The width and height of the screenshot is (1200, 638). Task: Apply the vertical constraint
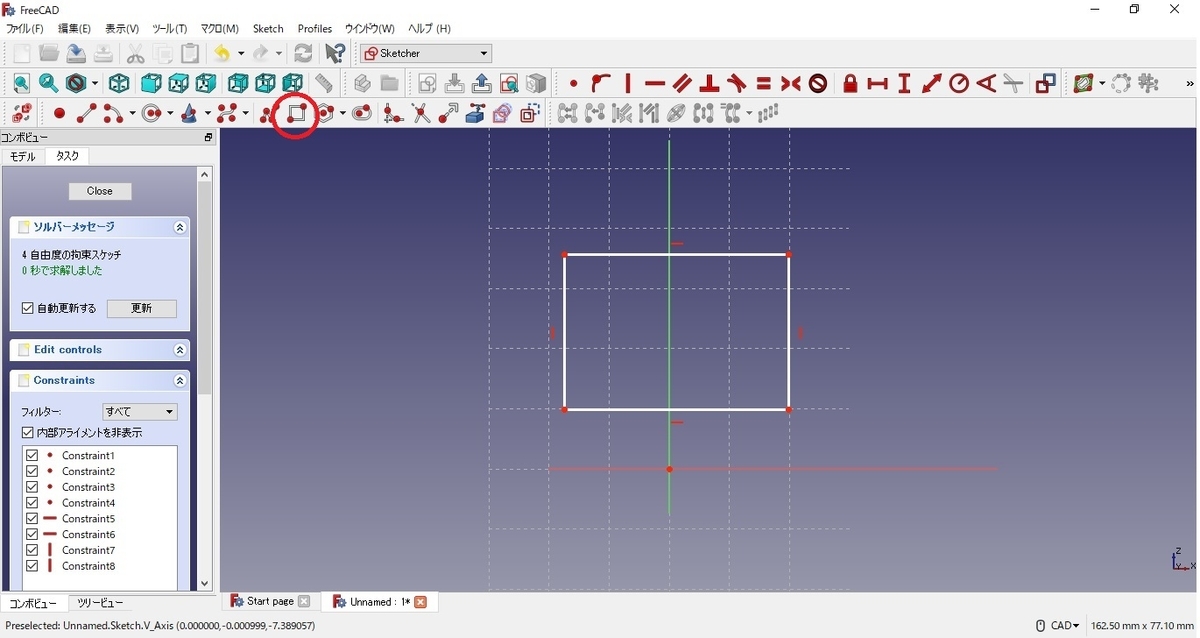[628, 84]
